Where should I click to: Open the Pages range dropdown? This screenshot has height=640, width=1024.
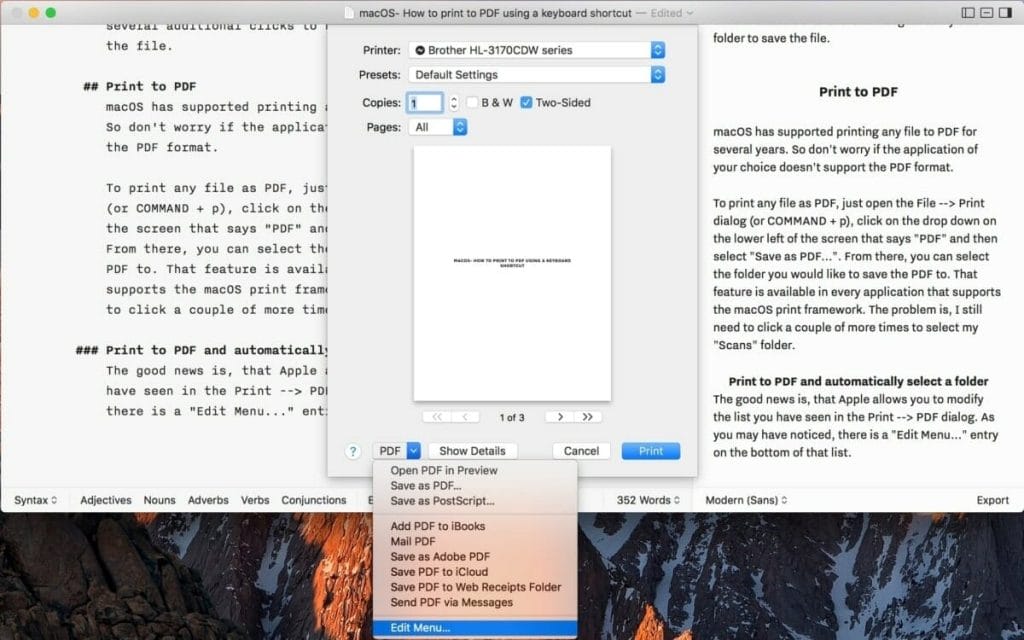(438, 127)
